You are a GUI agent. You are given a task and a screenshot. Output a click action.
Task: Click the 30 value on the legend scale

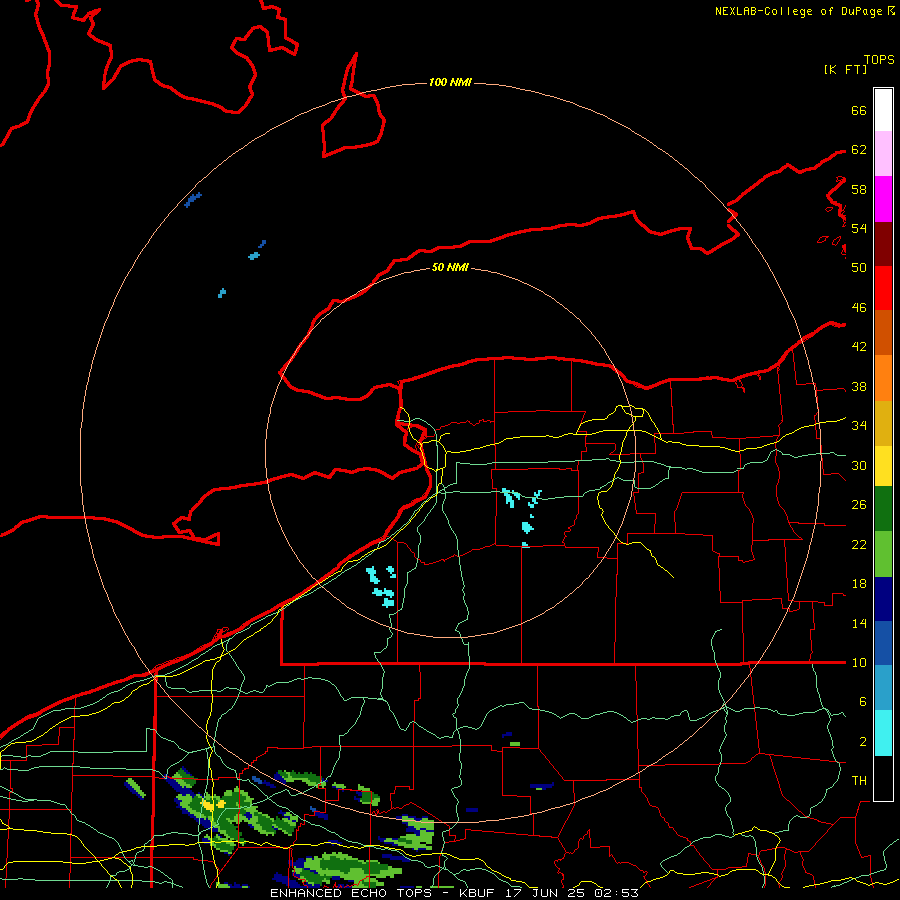click(859, 465)
